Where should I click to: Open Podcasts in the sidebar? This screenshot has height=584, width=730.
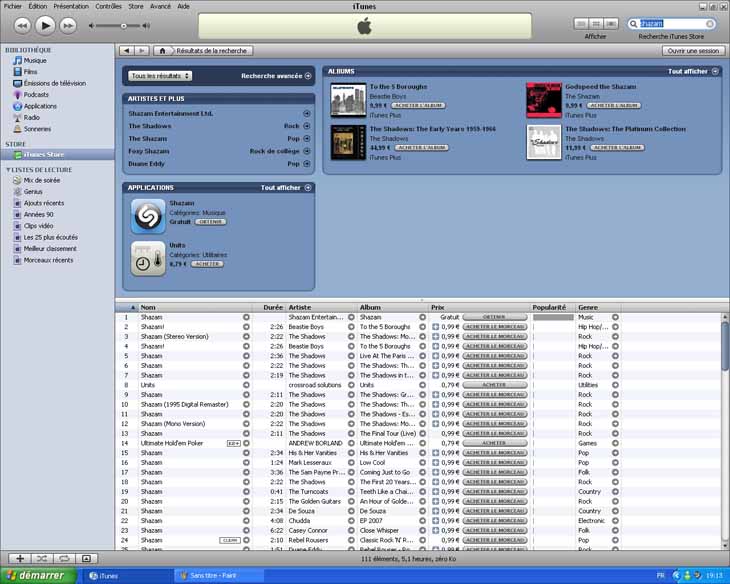[x=36, y=95]
